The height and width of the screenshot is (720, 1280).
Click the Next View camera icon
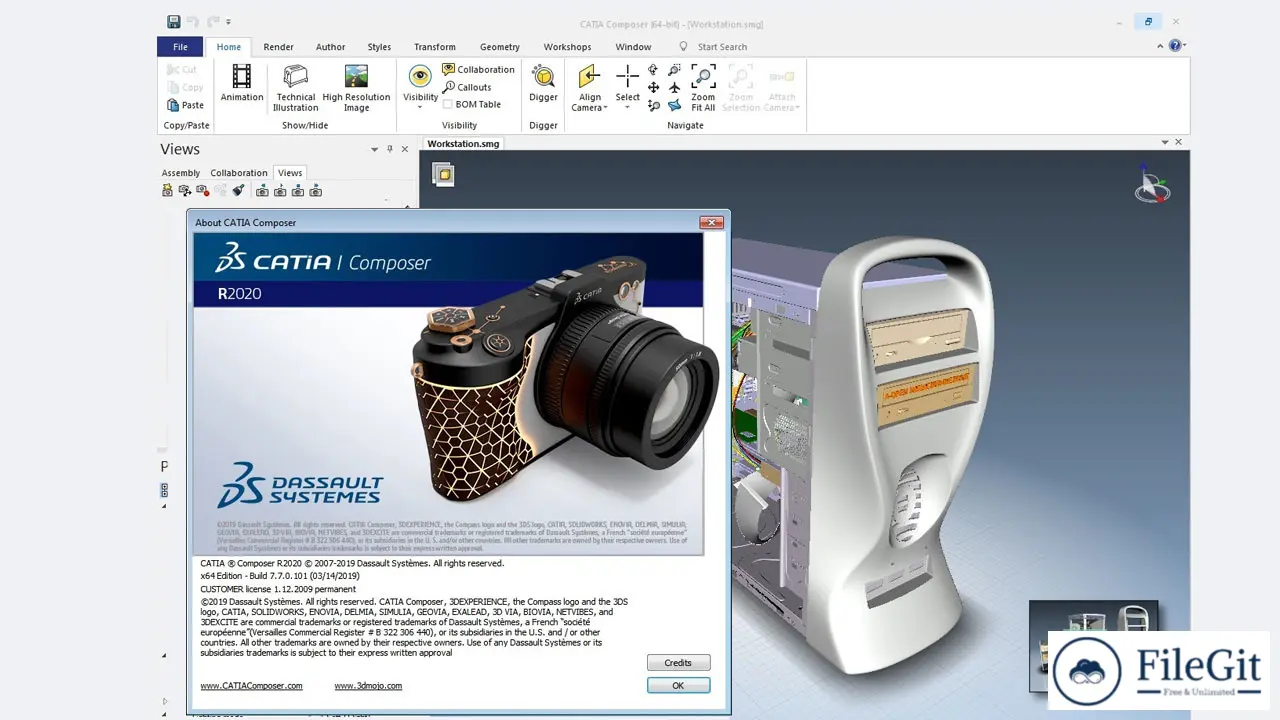(316, 190)
